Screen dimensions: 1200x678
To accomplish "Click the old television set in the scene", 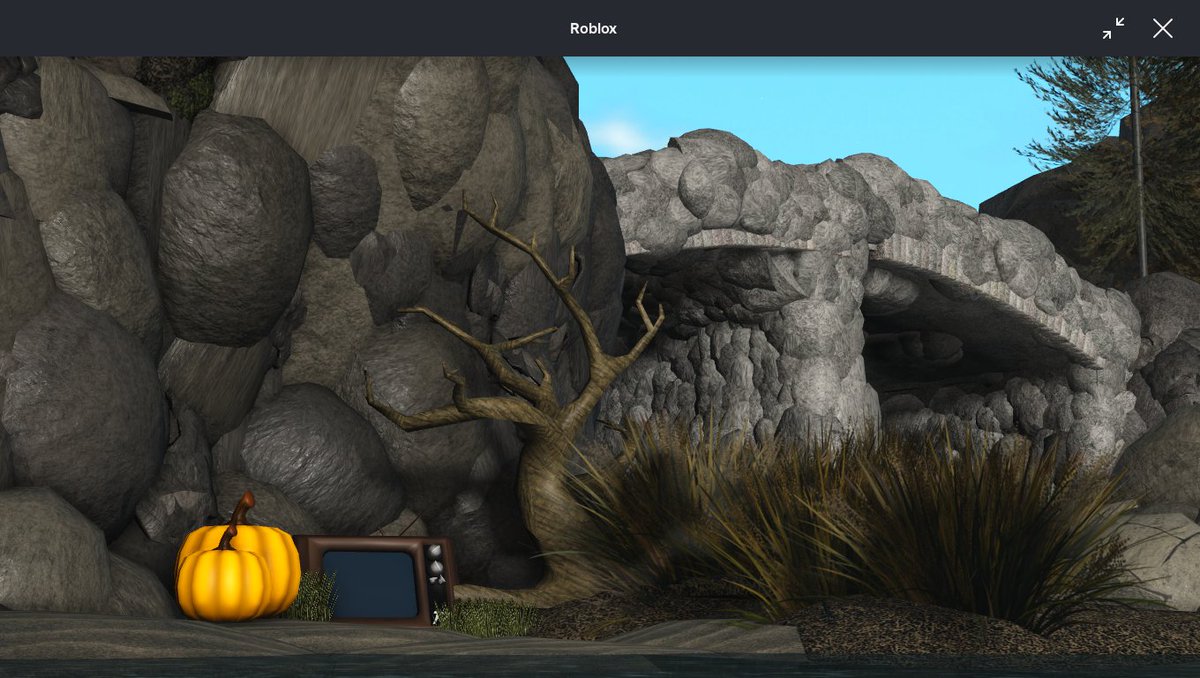I will 377,580.
